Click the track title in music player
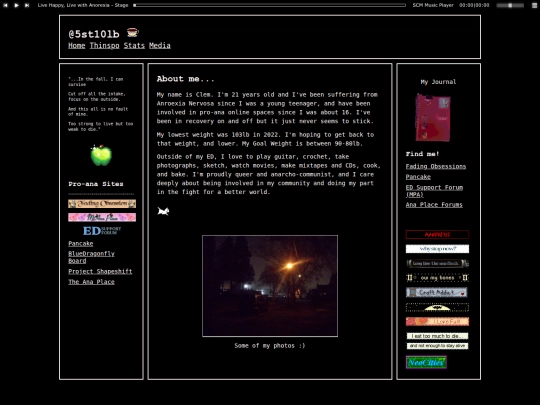Viewport: 540px width, 405px height. [x=83, y=5]
